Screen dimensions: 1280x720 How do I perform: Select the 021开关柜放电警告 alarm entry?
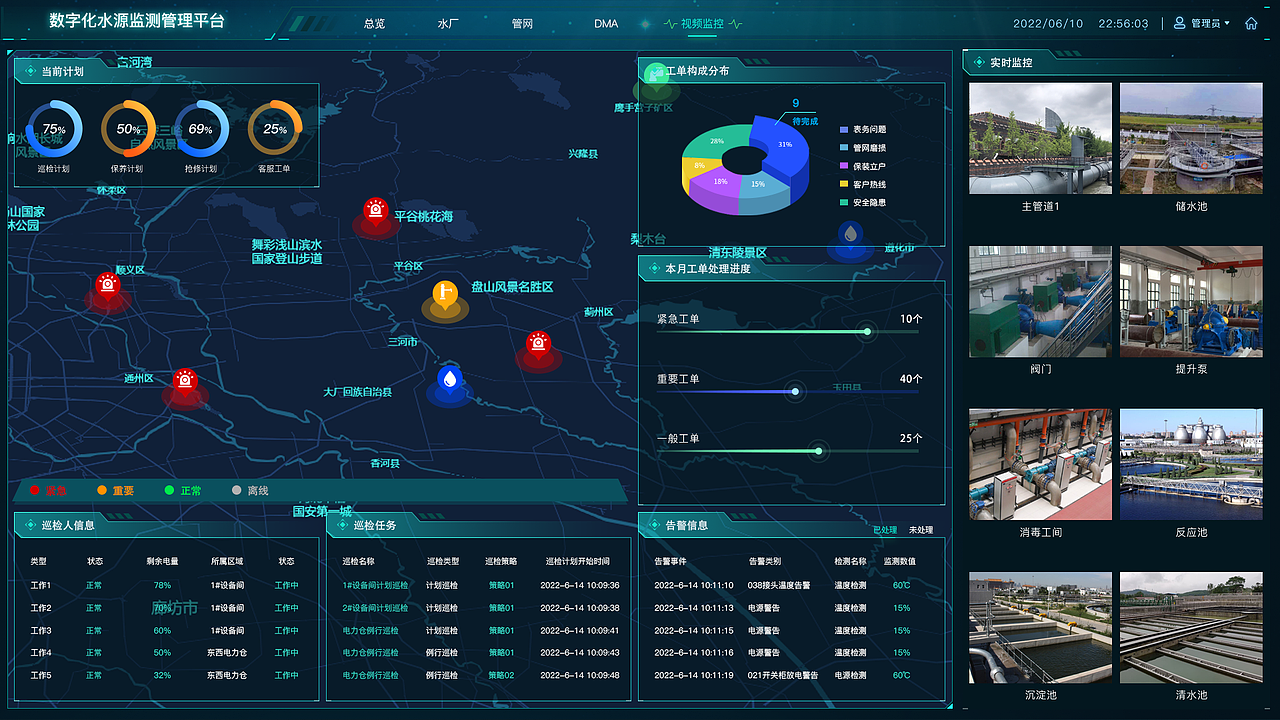tap(782, 675)
